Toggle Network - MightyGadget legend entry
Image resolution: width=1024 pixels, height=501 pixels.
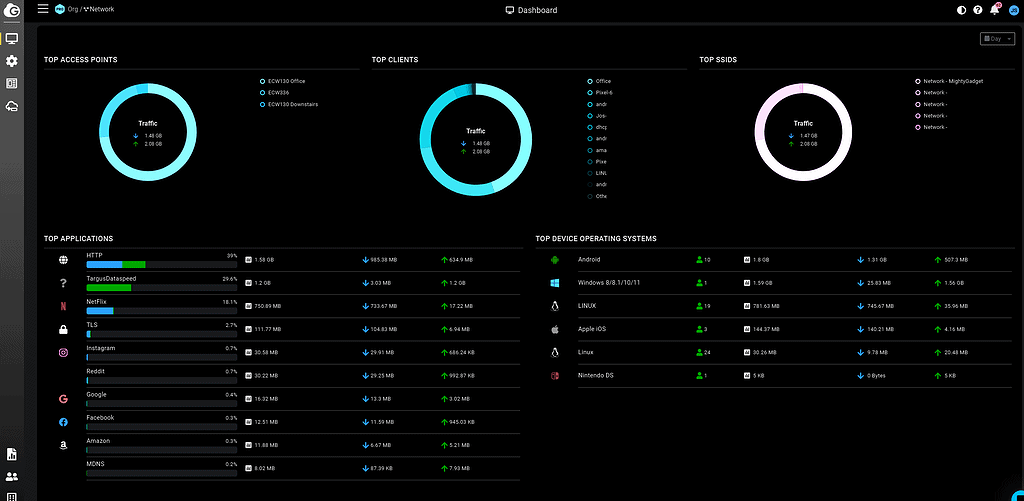pyautogui.click(x=952, y=81)
